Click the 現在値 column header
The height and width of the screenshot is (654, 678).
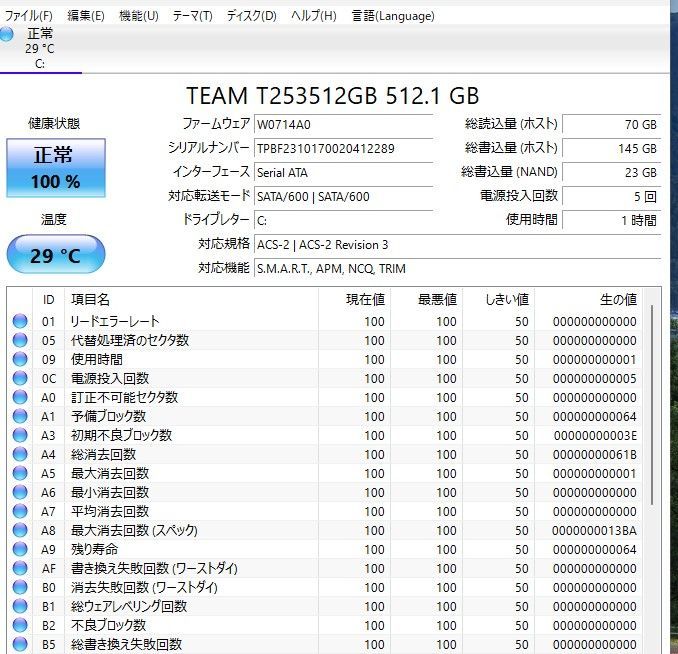point(355,299)
